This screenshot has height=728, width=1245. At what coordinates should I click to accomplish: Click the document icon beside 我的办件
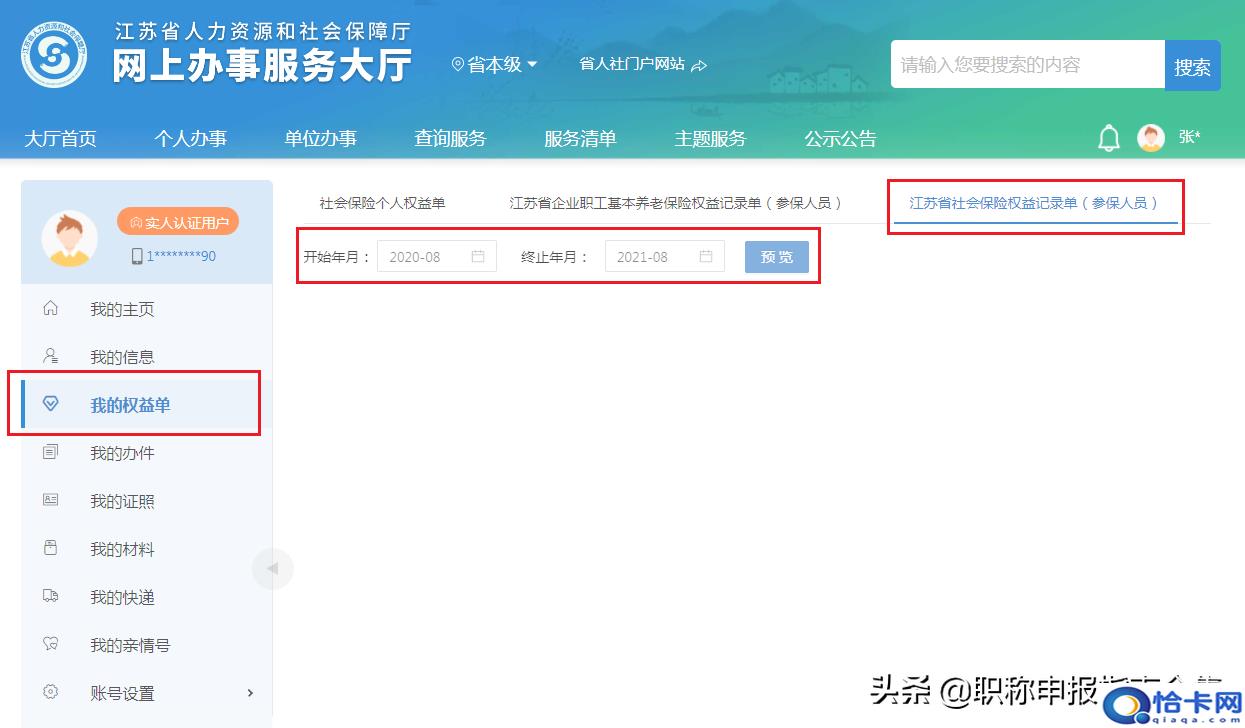tap(51, 453)
